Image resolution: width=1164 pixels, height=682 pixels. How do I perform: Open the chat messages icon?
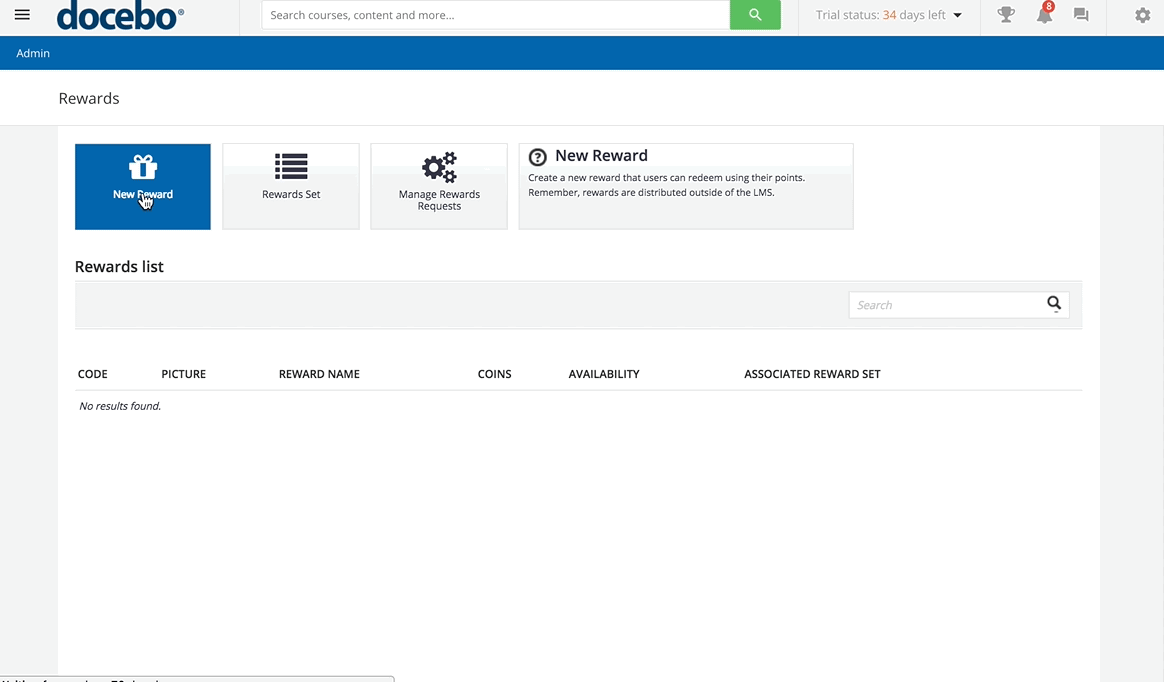pyautogui.click(x=1081, y=15)
